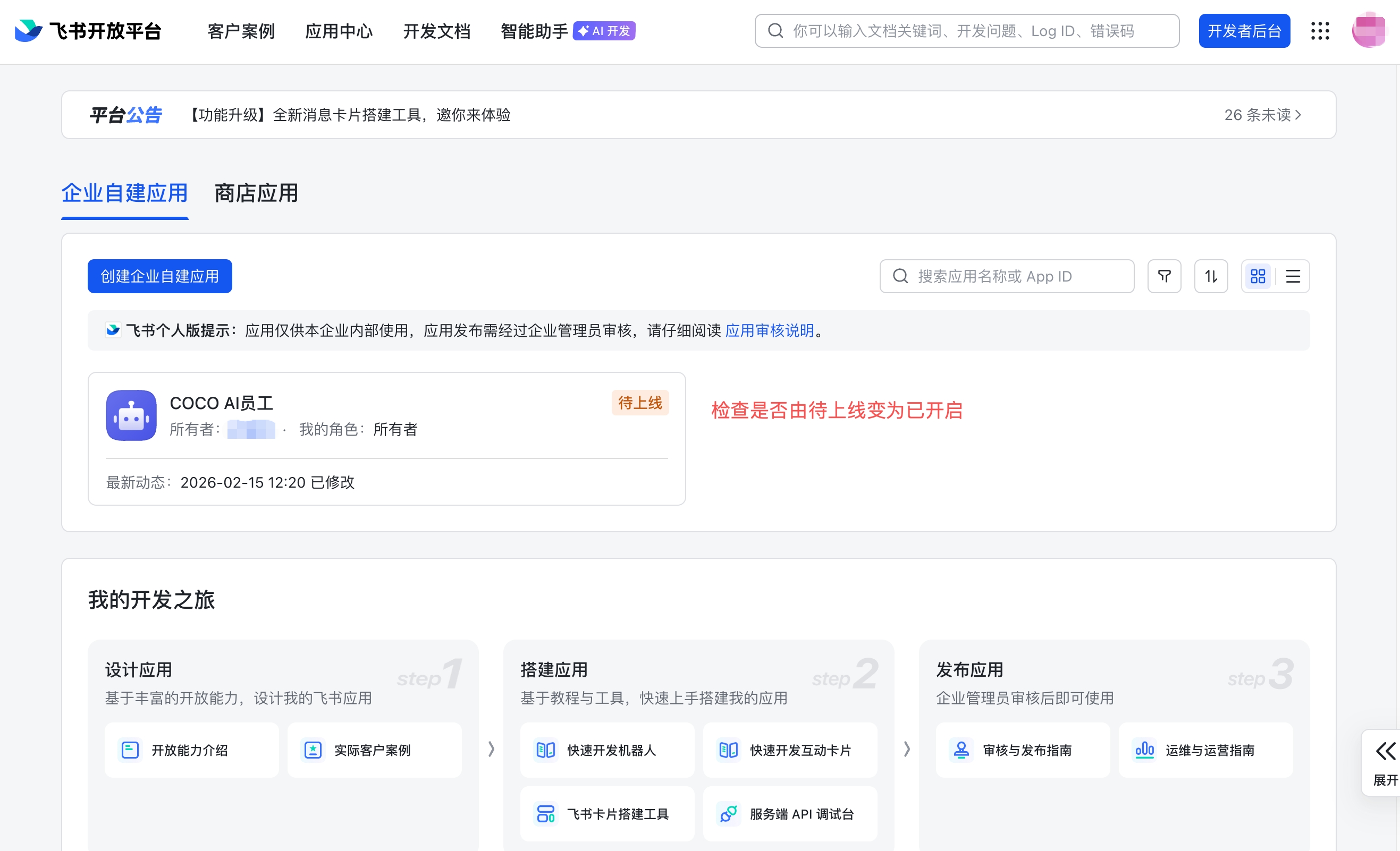Viewport: 1400px width, 851px height.
Task: Open the 应用审核说明 link
Action: pos(770,330)
